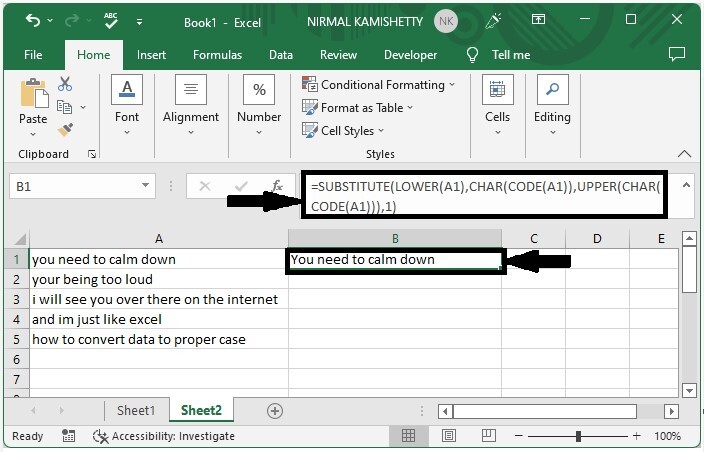Open the Clipboard dialog launcher
Screen dimensions: 704x452
(92, 154)
